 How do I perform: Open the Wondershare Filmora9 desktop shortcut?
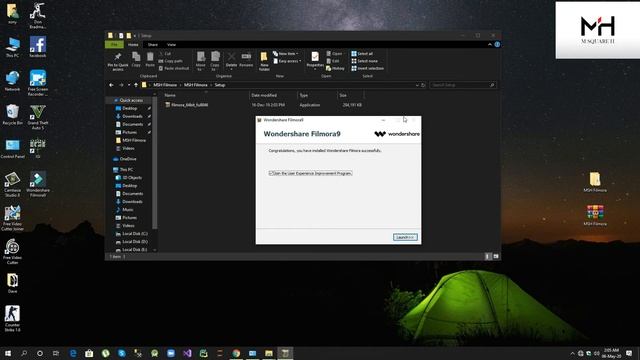[x=38, y=184]
